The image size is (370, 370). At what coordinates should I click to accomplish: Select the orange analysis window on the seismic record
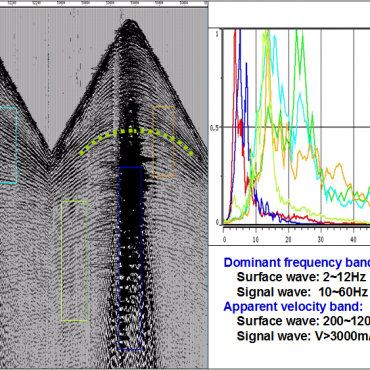(x=163, y=141)
